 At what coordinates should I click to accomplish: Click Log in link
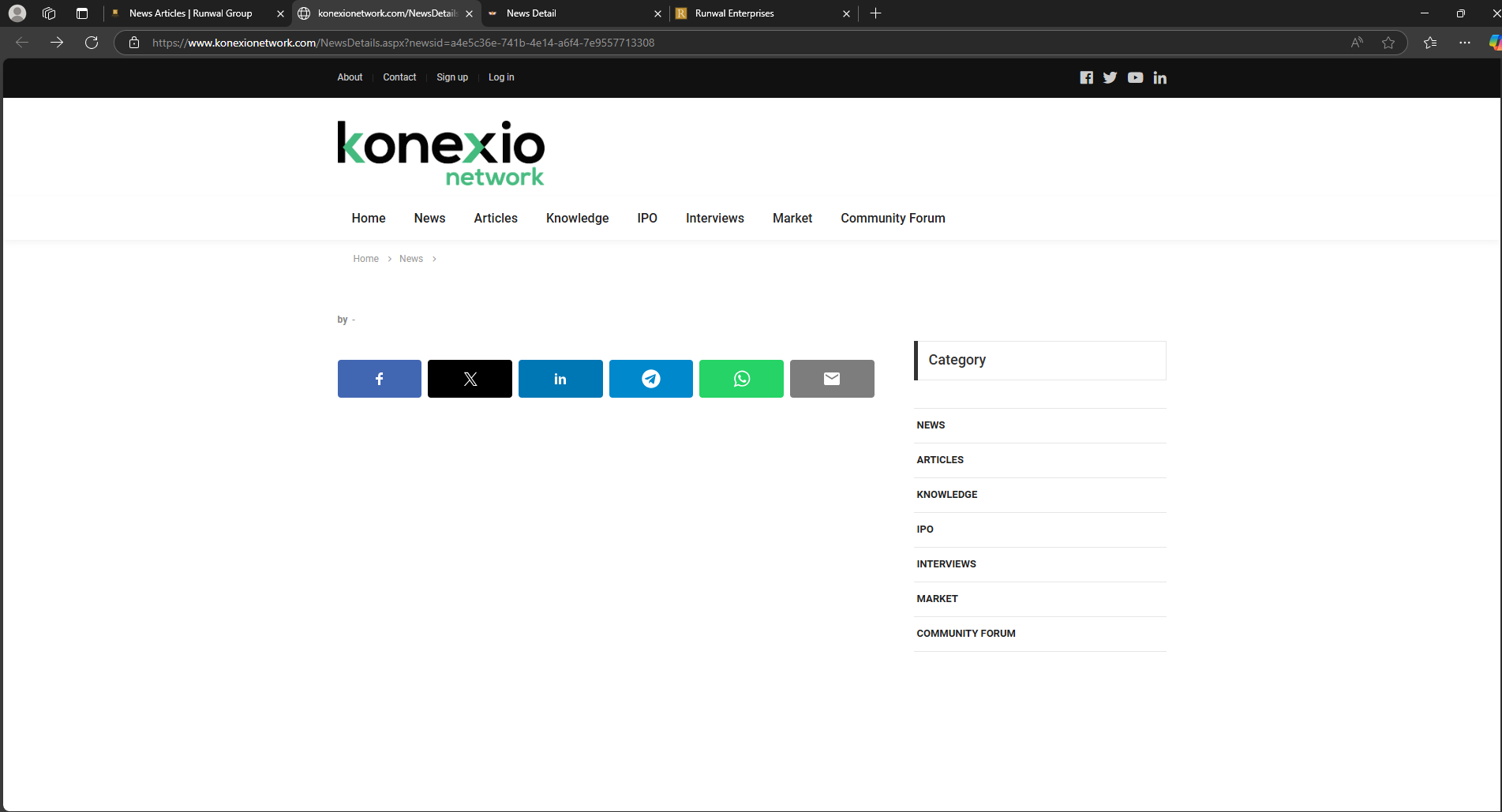[x=501, y=77]
